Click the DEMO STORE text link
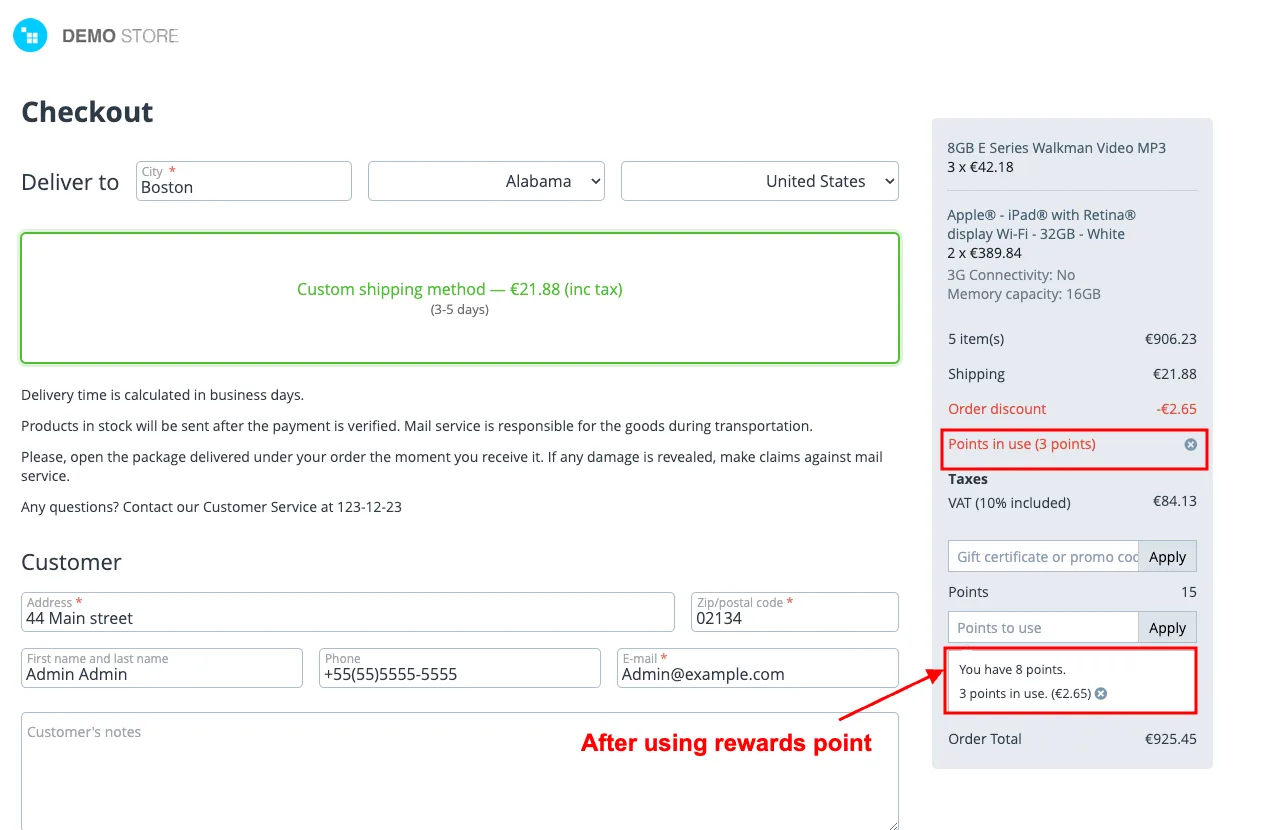This screenshot has width=1262, height=830. 120,36
